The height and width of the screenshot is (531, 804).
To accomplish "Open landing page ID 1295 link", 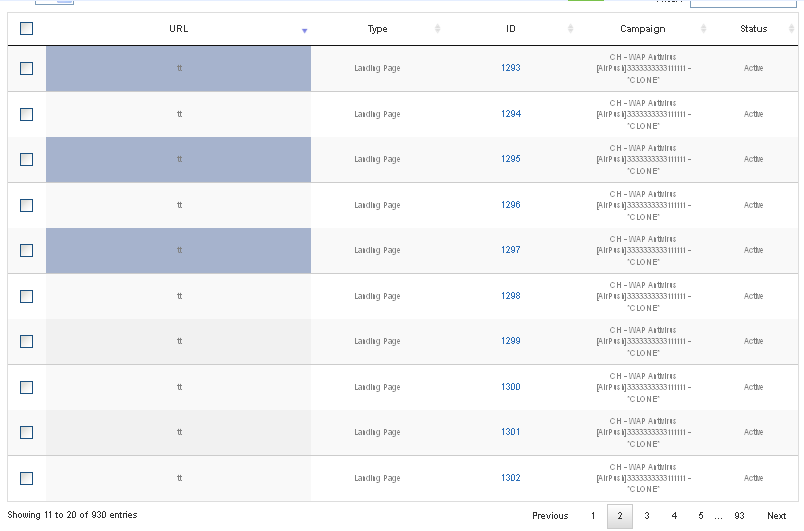I will pyautogui.click(x=511, y=159).
